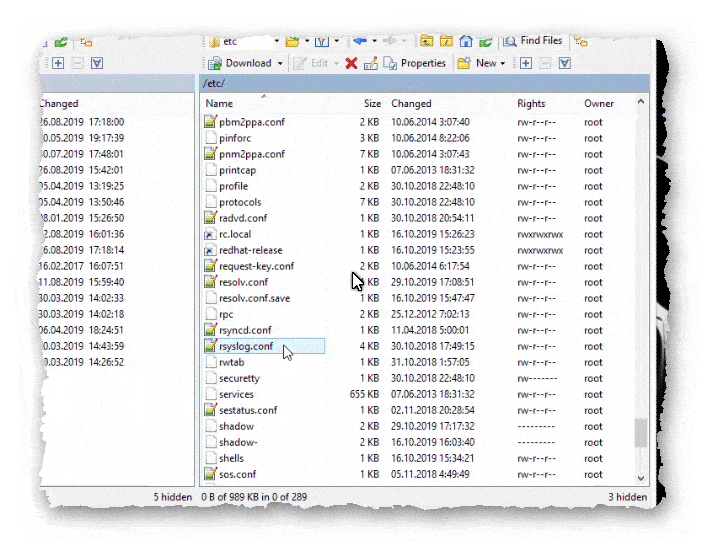Screen dimensions: 704x544
Task: Click the left panel select files plus icon
Action: click(x=58, y=63)
